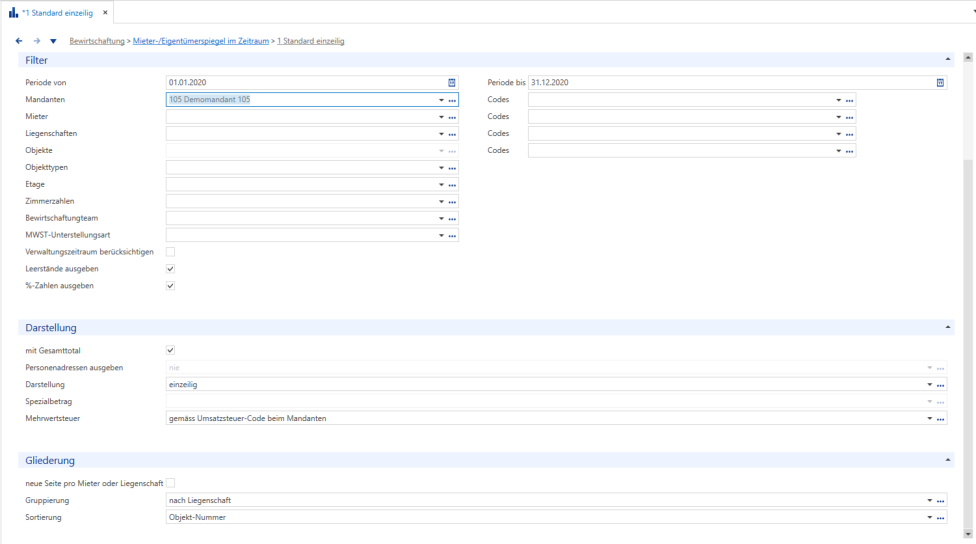976x544 pixels.
Task: Click the ellipsis button beside Mieter
Action: tap(453, 117)
